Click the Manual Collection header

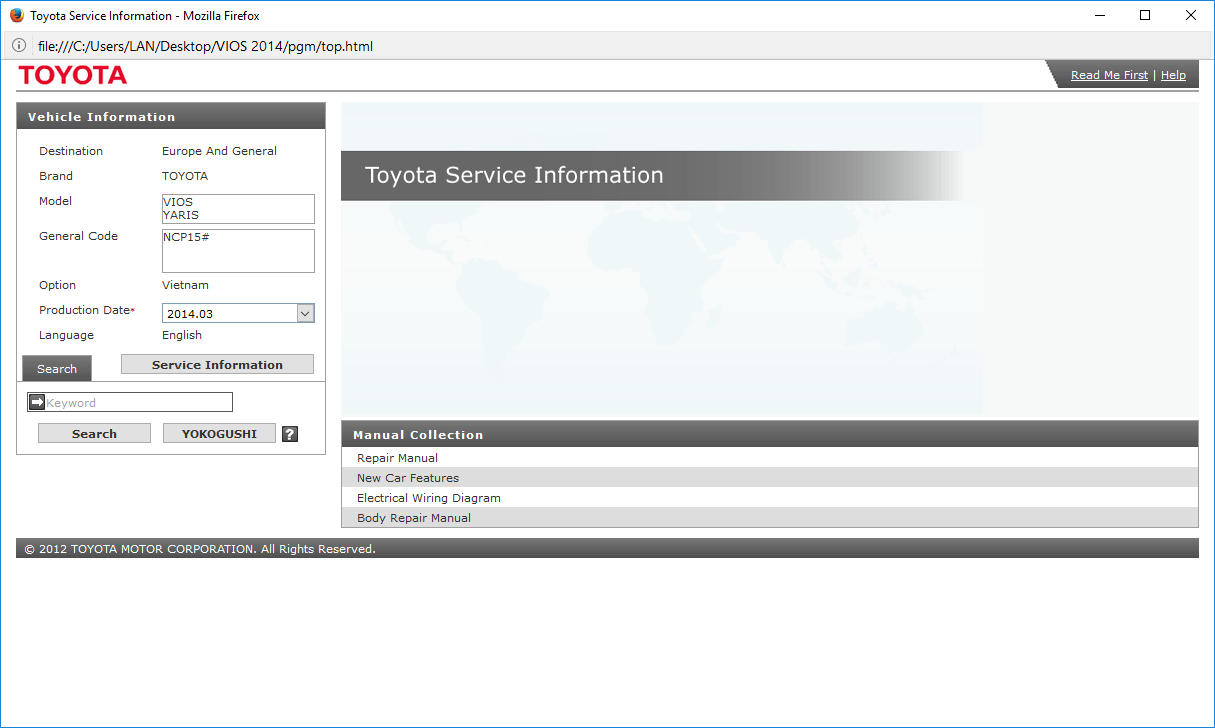click(x=770, y=434)
